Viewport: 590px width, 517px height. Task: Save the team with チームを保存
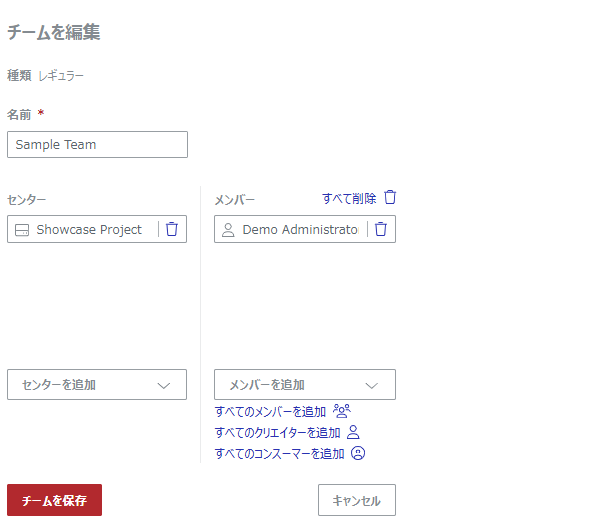click(x=55, y=500)
